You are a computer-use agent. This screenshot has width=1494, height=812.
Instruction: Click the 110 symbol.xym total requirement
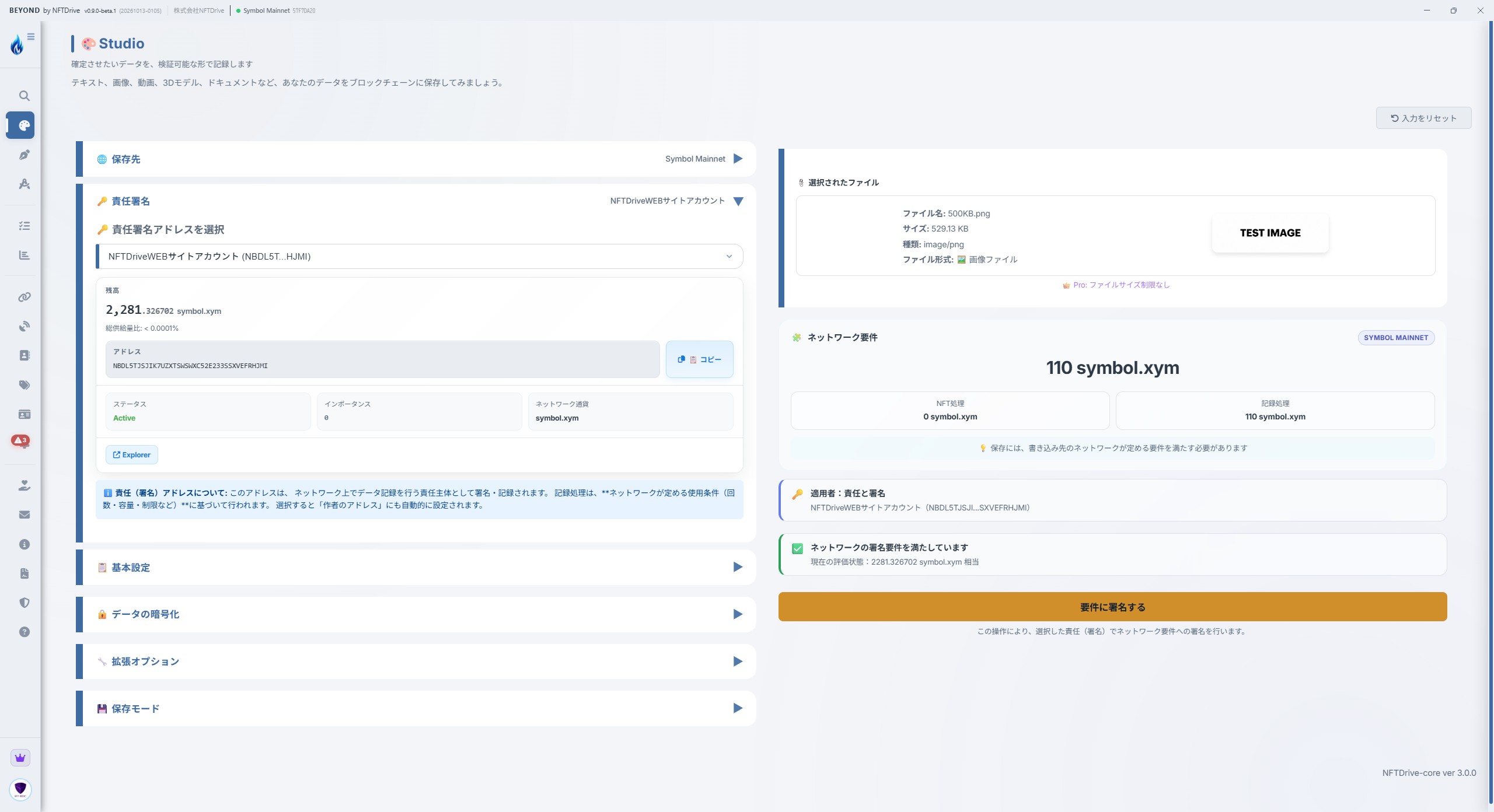[1112, 368]
